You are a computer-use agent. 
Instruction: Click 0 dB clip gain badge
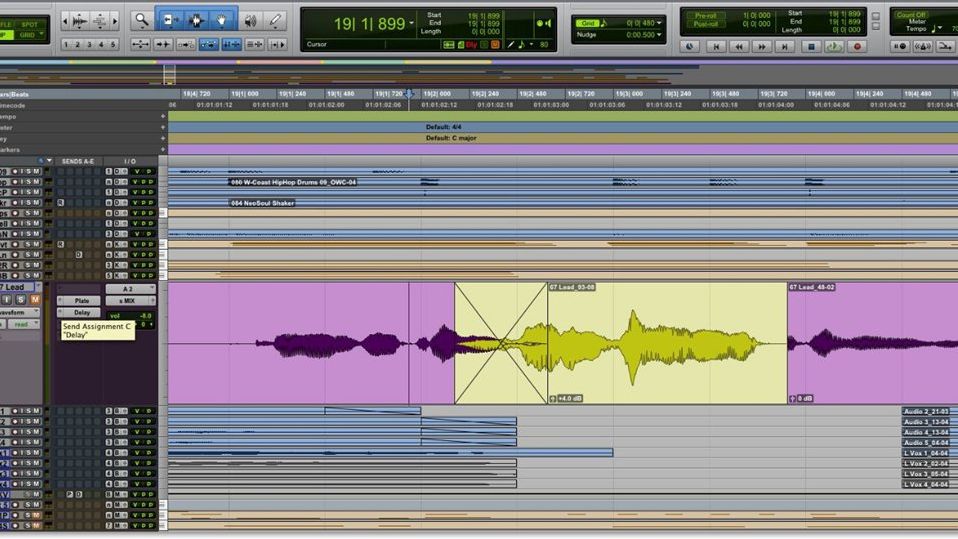[801, 398]
